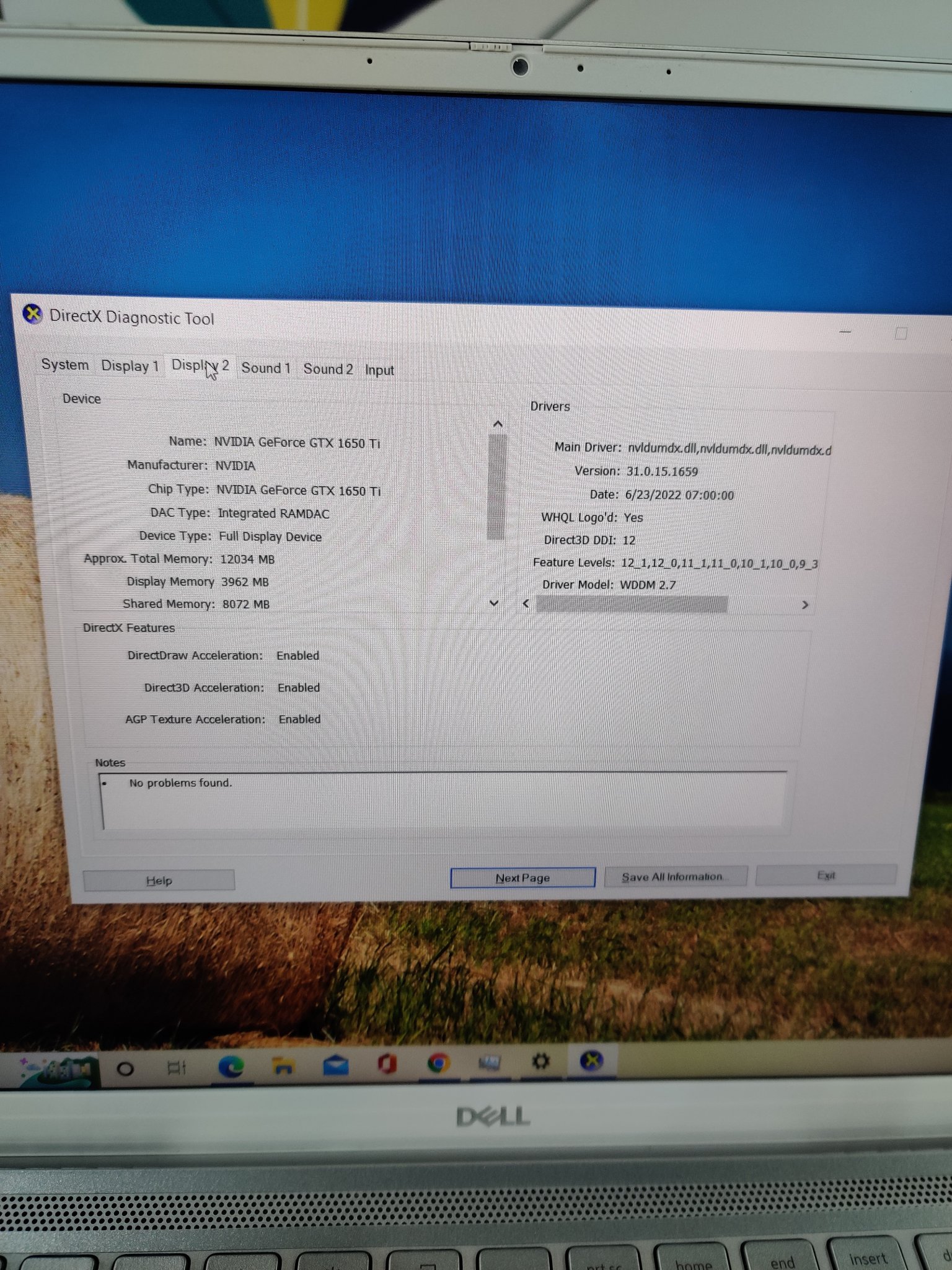Open the red Office icon in taskbar

pos(387,1065)
